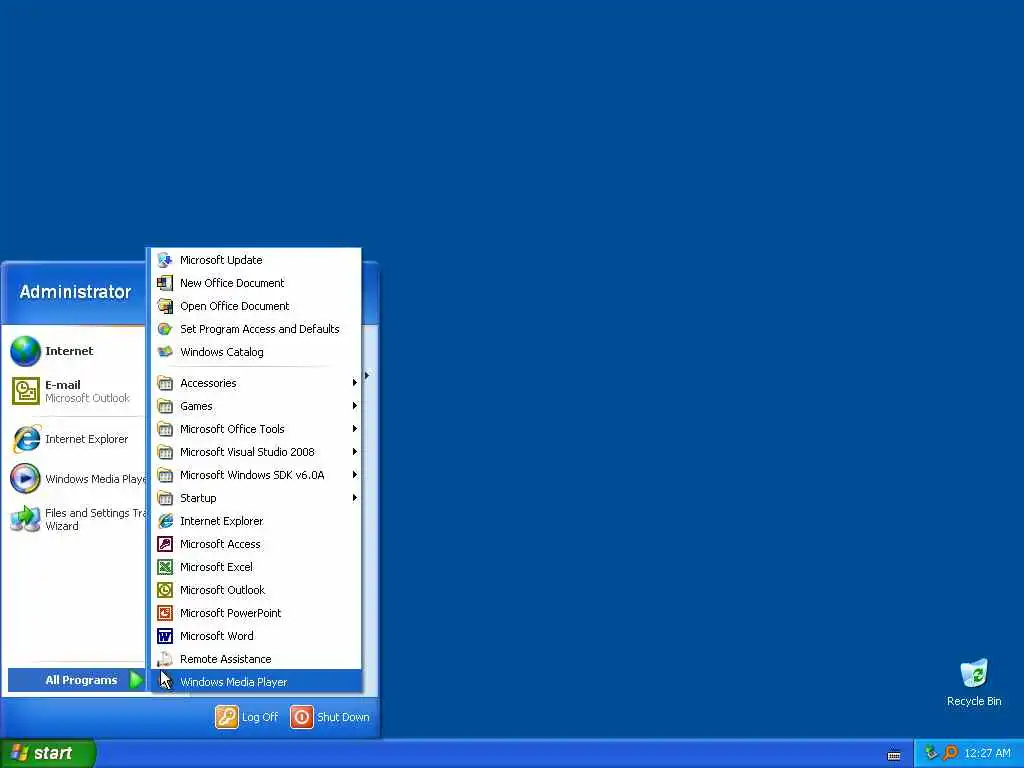Click the "New Office Document" text
The width and height of the screenshot is (1024, 768).
pyautogui.click(x=232, y=283)
